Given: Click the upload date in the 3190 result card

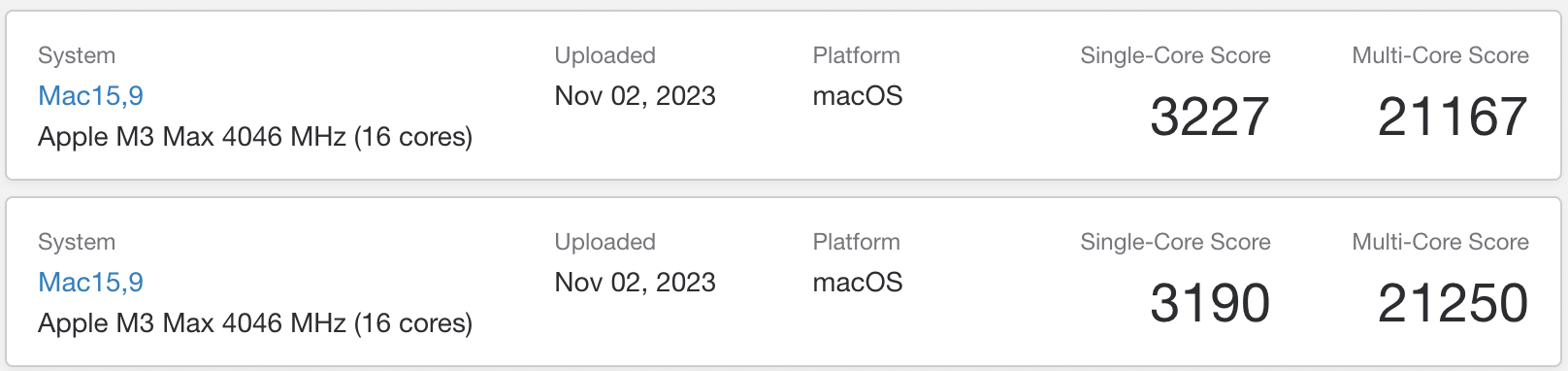Looking at the screenshot, I should click(x=635, y=283).
